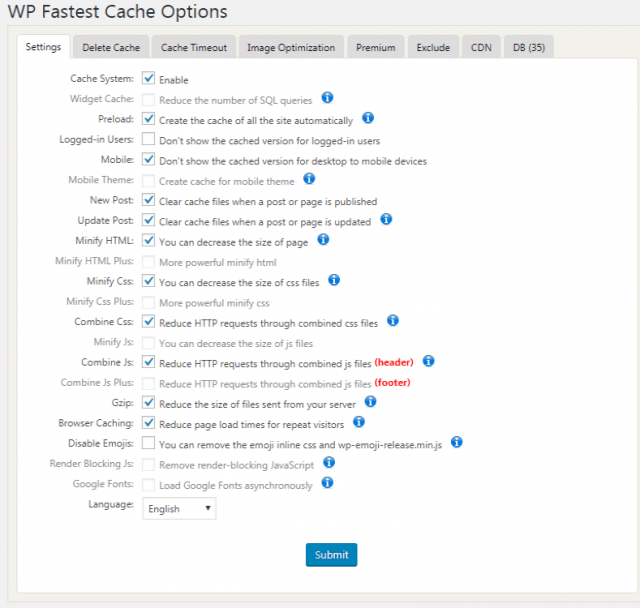Click the Render Blocking Js info icon
Viewport: 640px width, 608px height.
click(328, 462)
